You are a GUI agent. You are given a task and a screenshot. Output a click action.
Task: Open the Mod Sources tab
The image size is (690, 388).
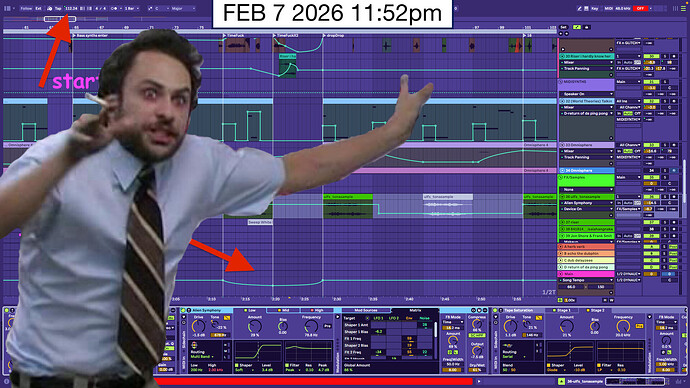366,310
